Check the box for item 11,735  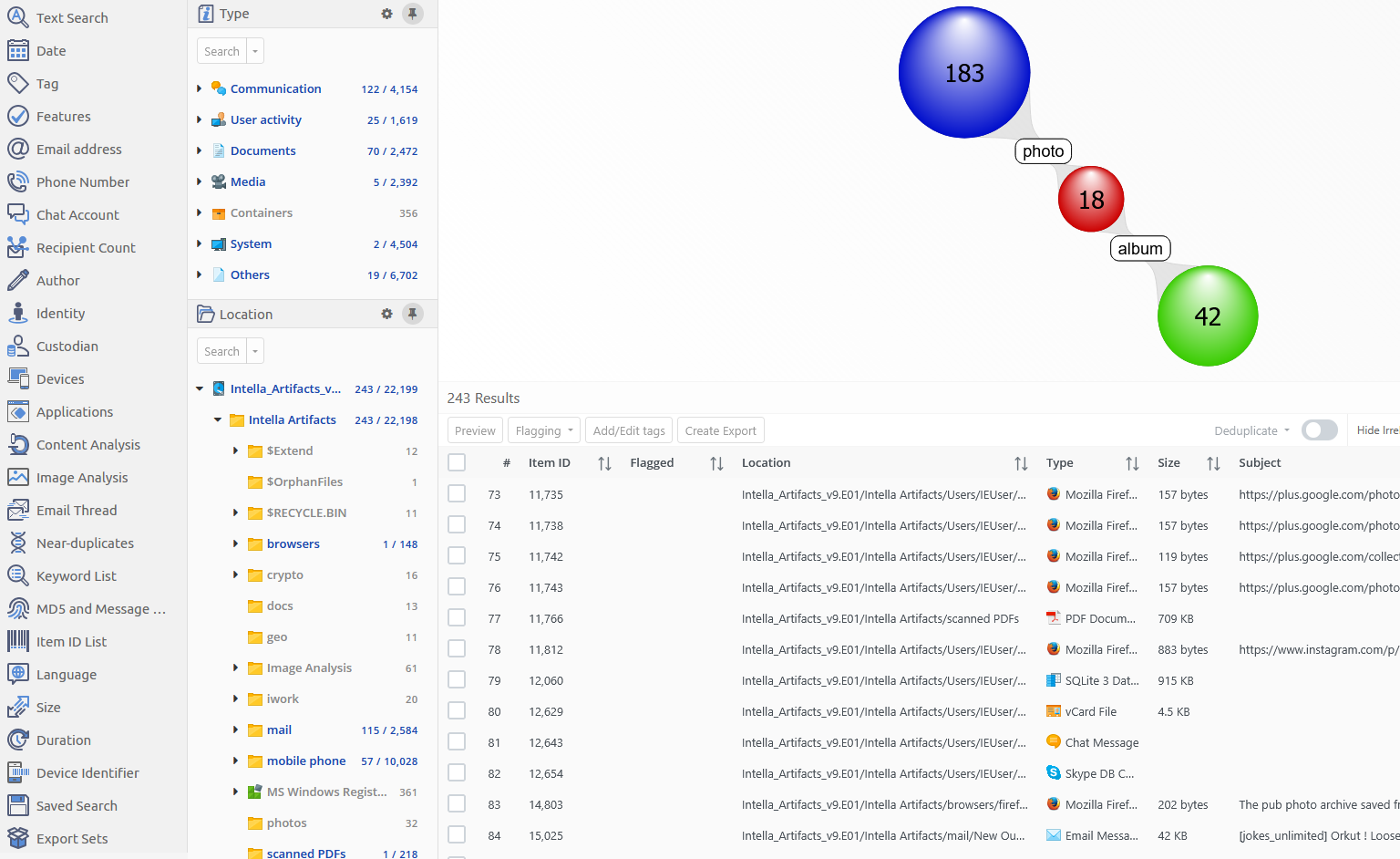(x=457, y=494)
